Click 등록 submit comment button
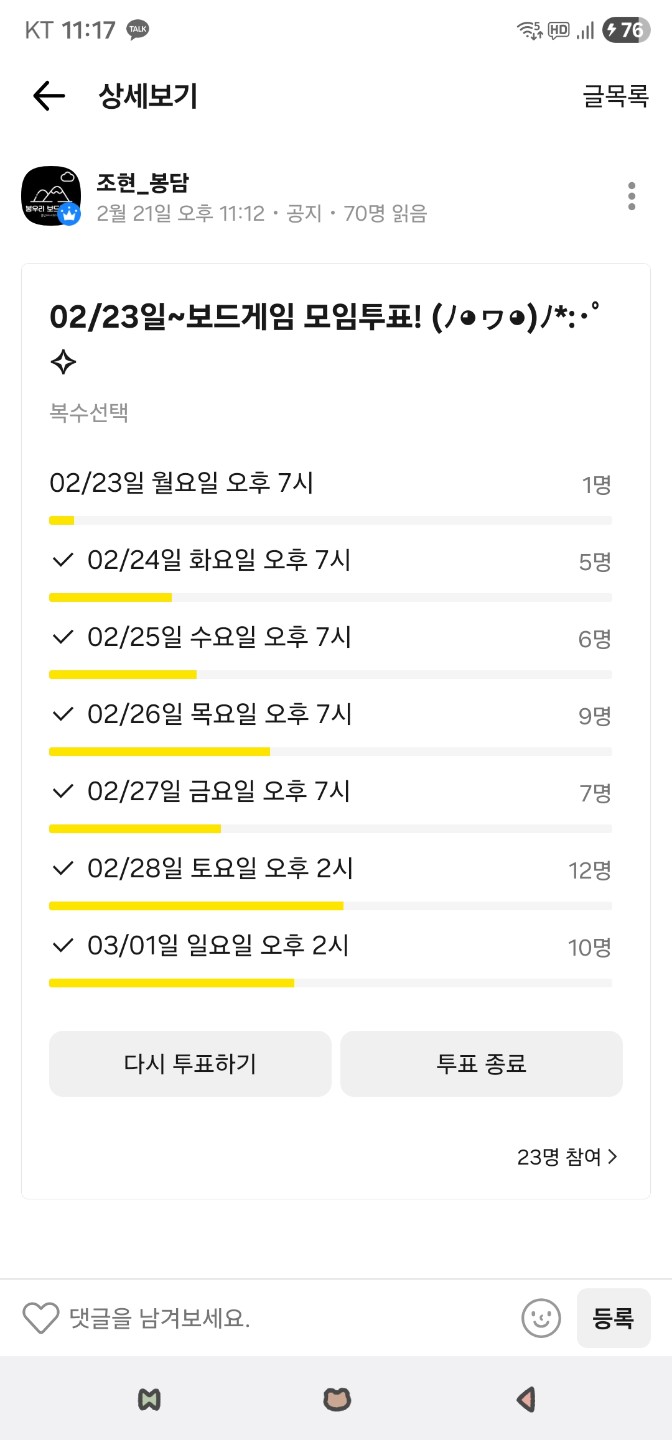The height and width of the screenshot is (1440, 672). point(613,1318)
